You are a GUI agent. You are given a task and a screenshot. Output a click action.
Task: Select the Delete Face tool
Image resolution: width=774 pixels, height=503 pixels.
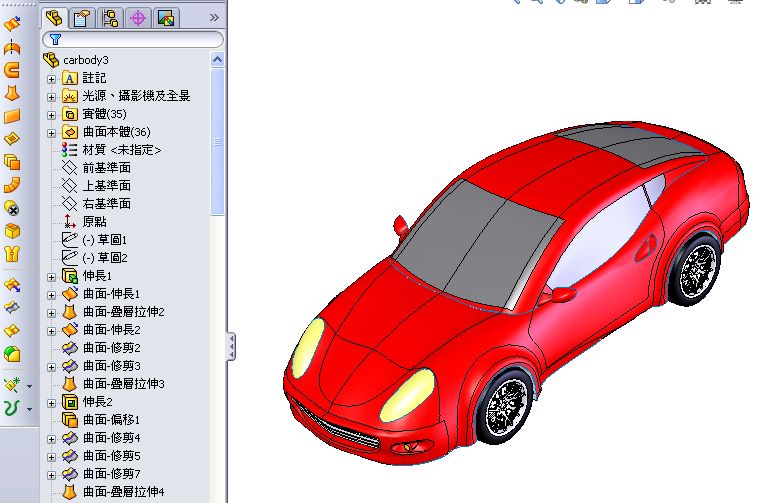click(x=12, y=208)
